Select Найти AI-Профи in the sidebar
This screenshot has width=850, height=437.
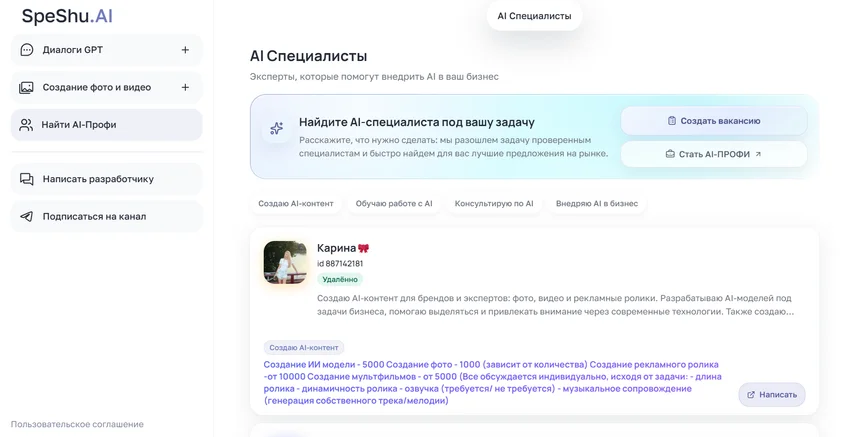tap(107, 125)
